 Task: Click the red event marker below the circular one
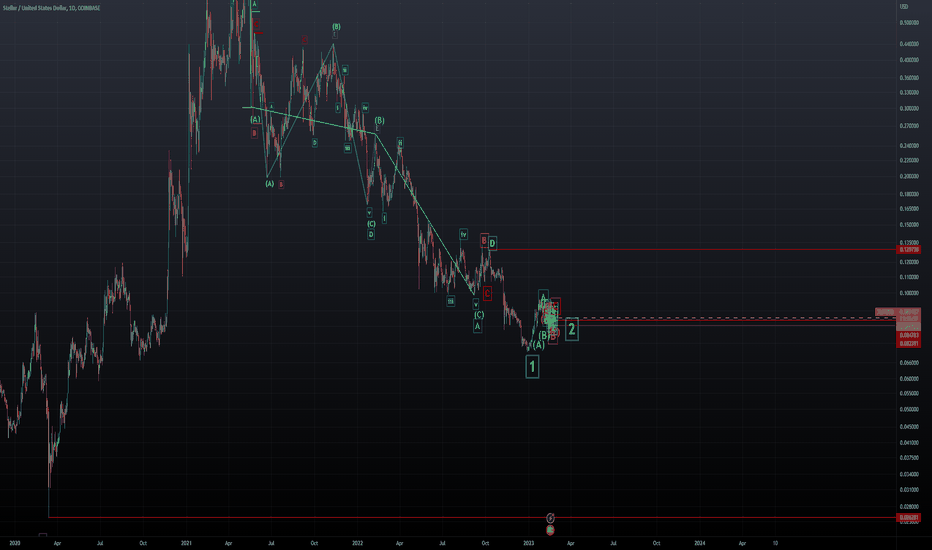coord(550,530)
